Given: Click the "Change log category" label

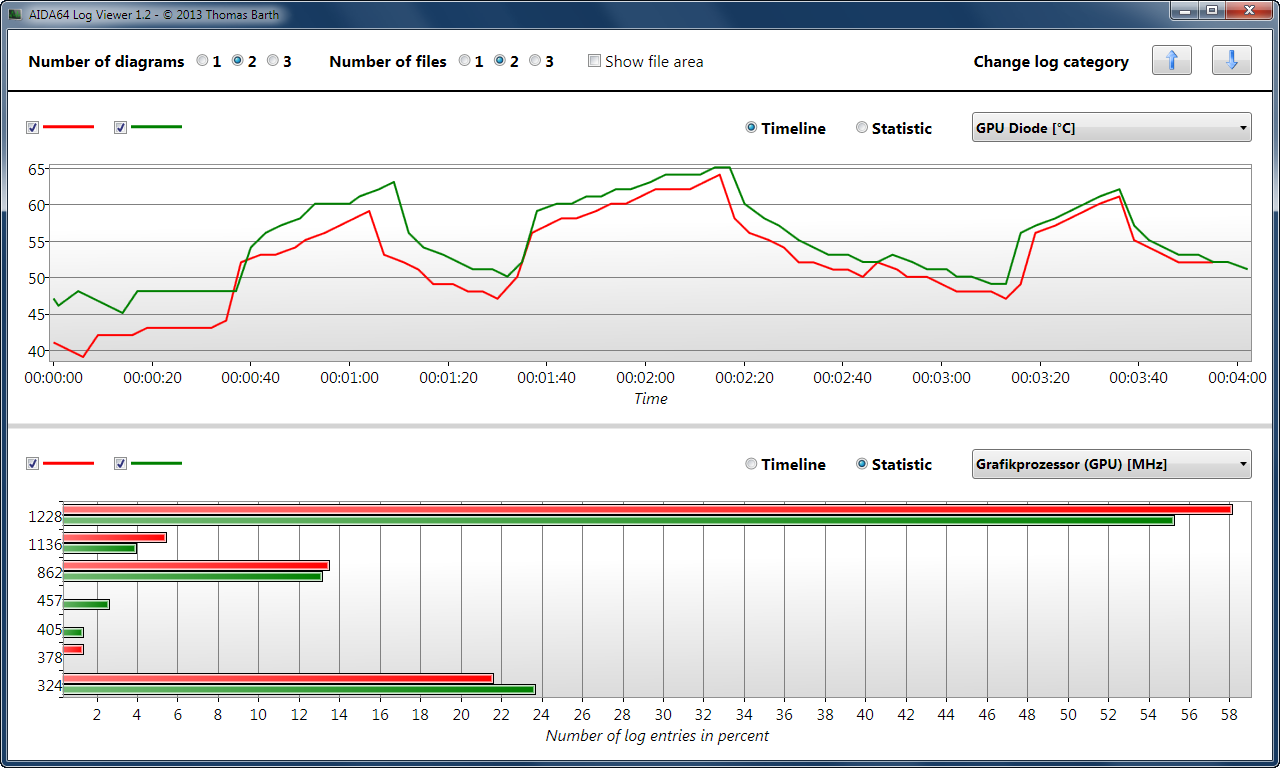Looking at the screenshot, I should point(1051,62).
